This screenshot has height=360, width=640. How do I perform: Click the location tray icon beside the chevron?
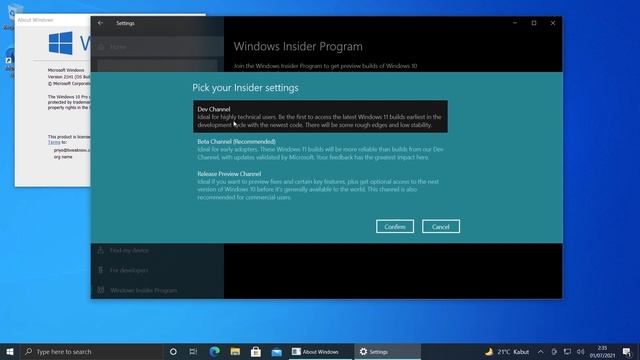pyautogui.click(x=554, y=351)
